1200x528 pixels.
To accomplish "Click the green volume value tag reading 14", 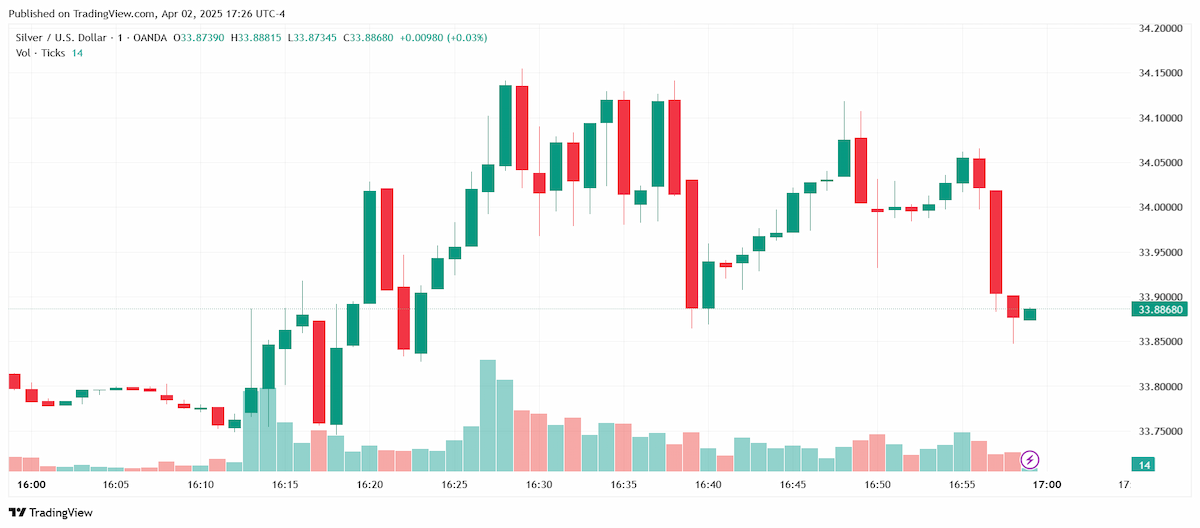I will coord(1145,465).
